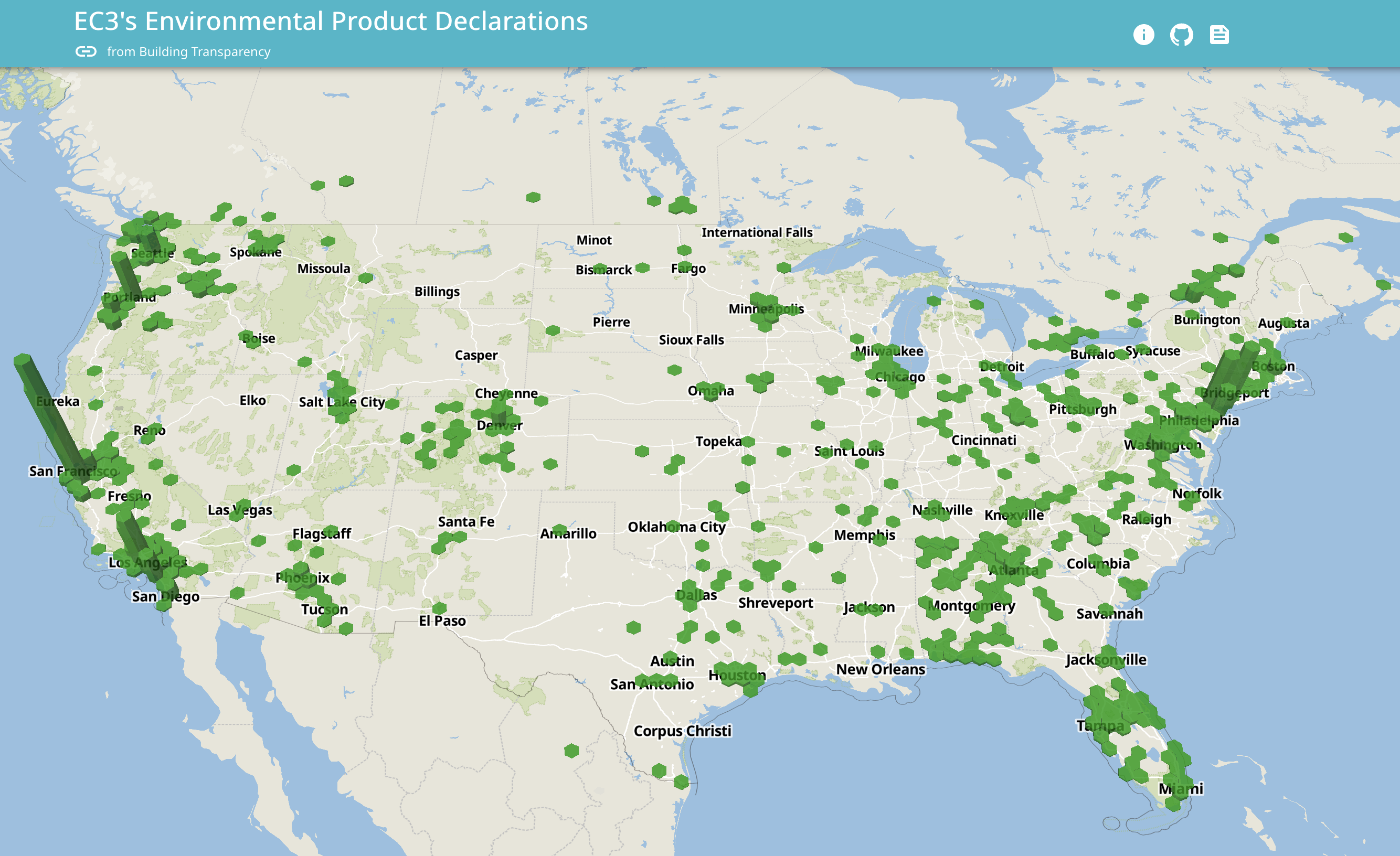Follow the 'from Building Transparency' link

(x=188, y=52)
